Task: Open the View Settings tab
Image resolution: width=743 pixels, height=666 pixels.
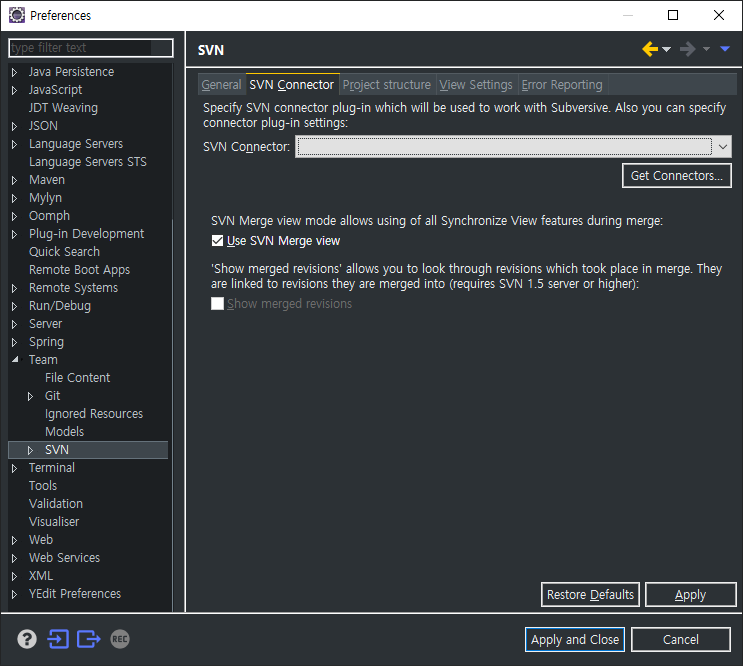Action: click(x=476, y=85)
